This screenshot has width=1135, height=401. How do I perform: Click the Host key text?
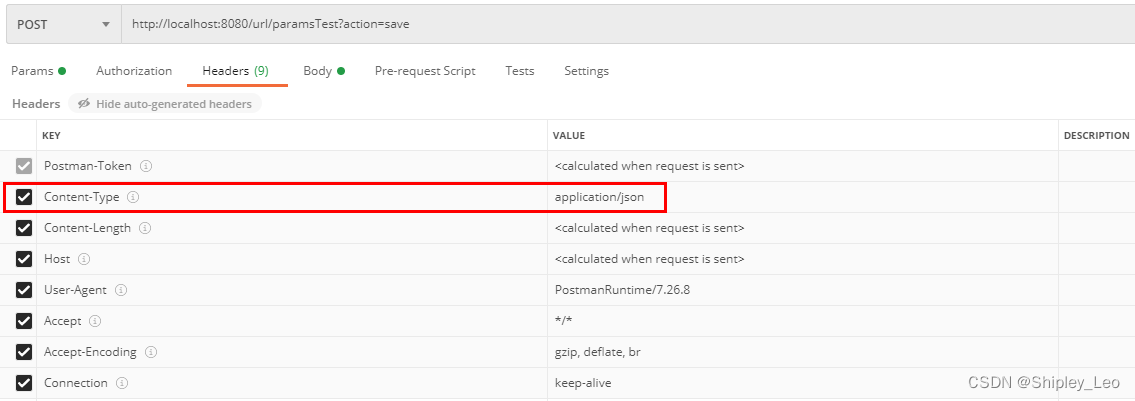57,259
